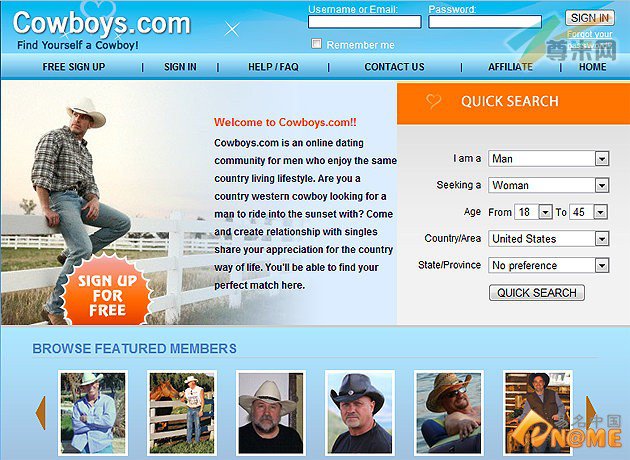Expand the 'I am a' dropdown
The height and width of the screenshot is (460, 630).
tap(548, 159)
